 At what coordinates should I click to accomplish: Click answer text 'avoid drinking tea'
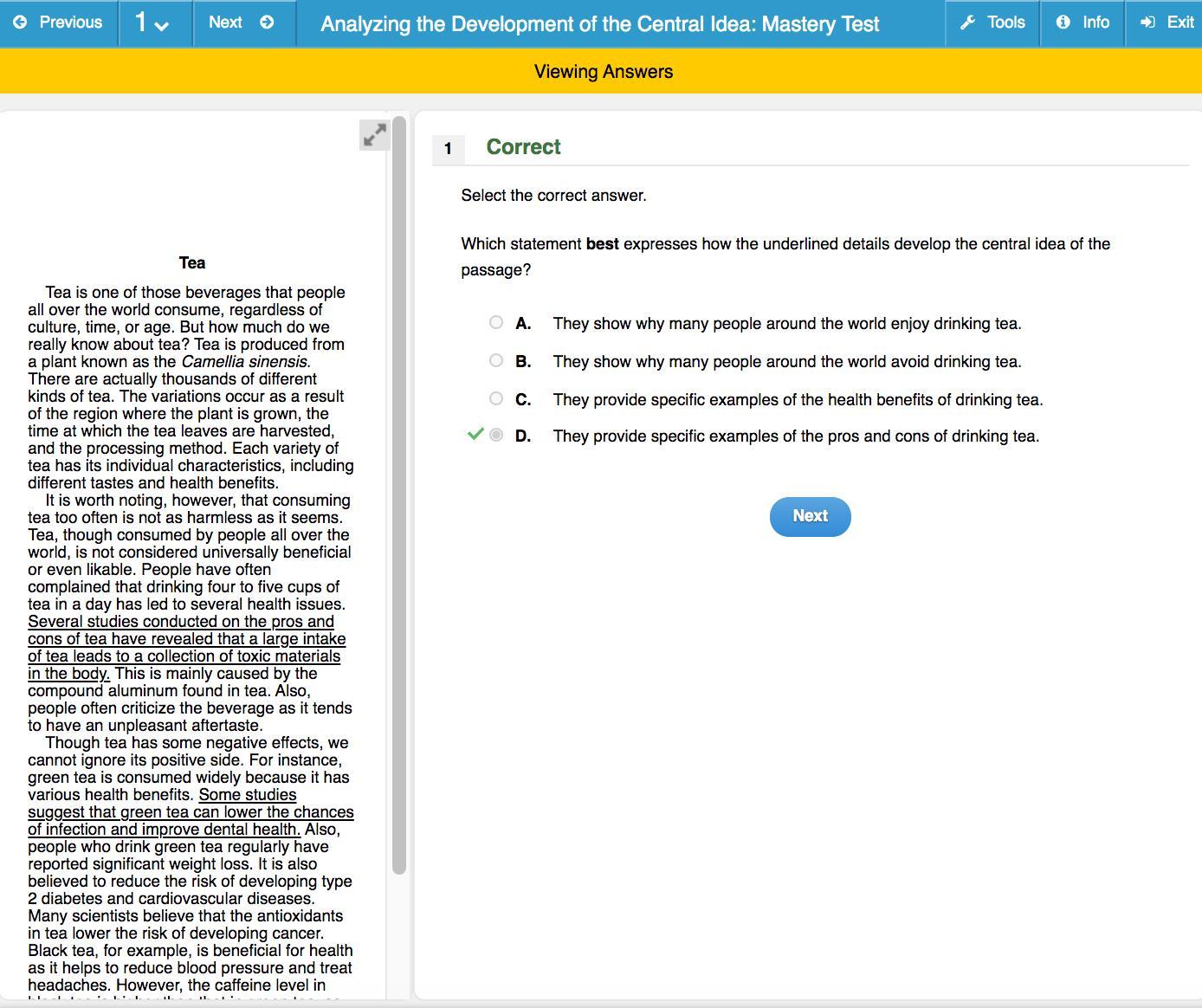(x=959, y=361)
